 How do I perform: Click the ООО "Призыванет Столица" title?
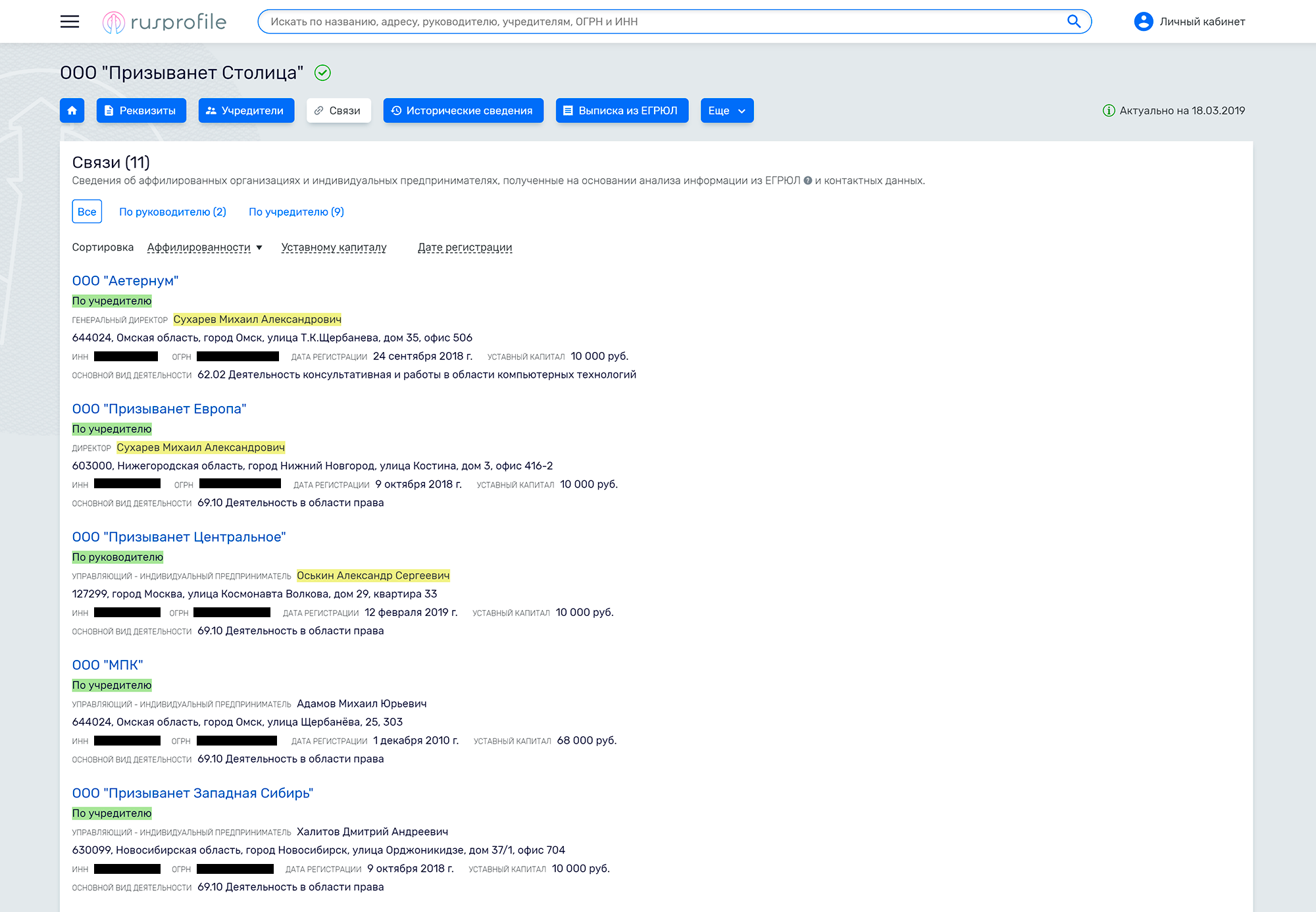click(x=182, y=73)
